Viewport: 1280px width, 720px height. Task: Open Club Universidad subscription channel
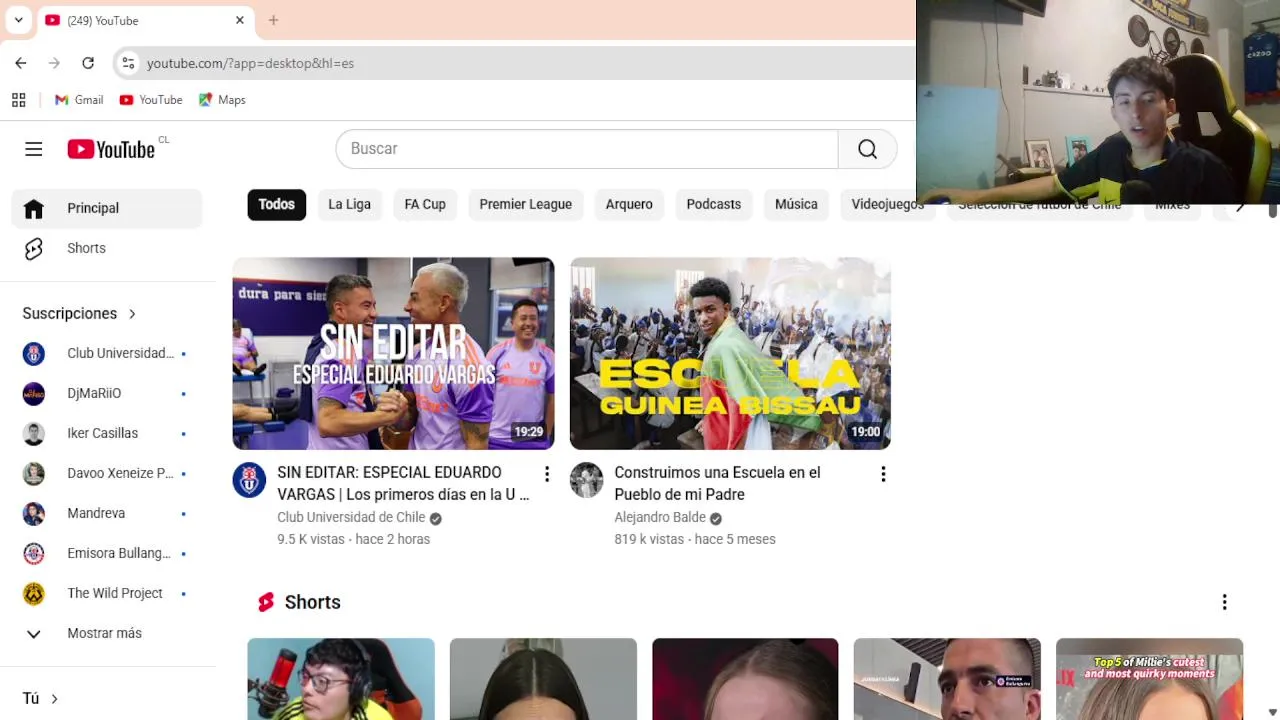107,353
